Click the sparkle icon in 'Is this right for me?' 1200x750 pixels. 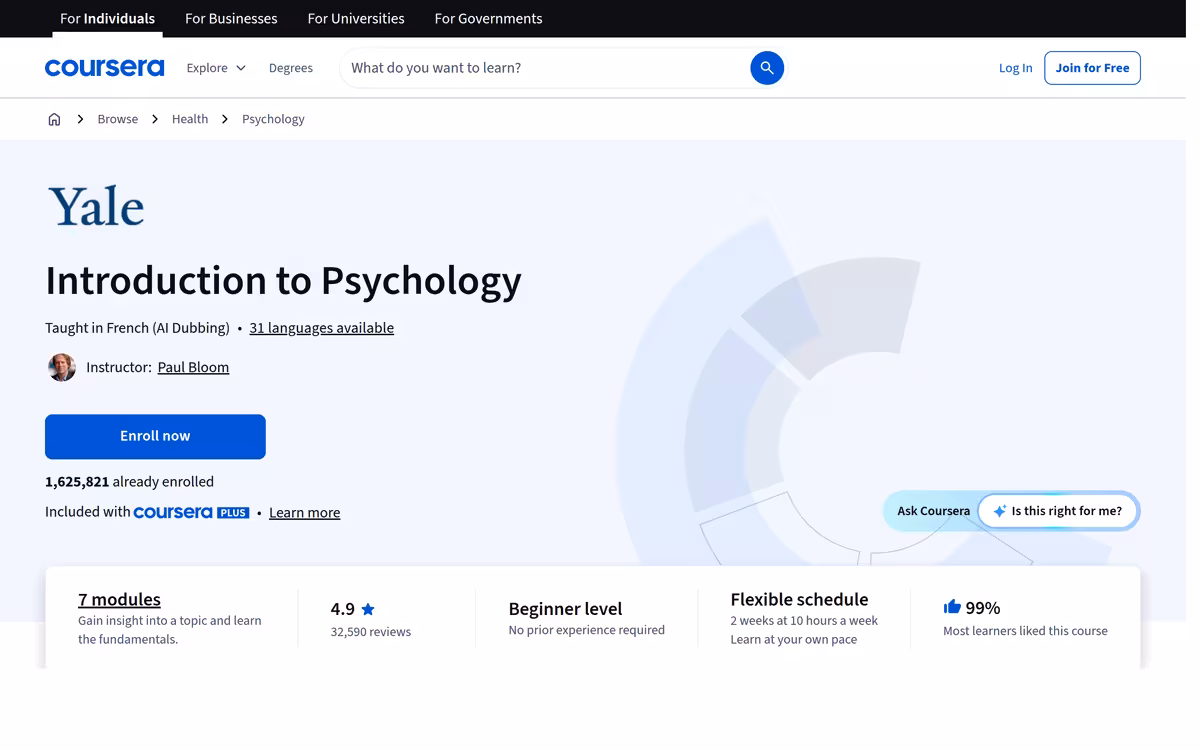click(x=999, y=511)
